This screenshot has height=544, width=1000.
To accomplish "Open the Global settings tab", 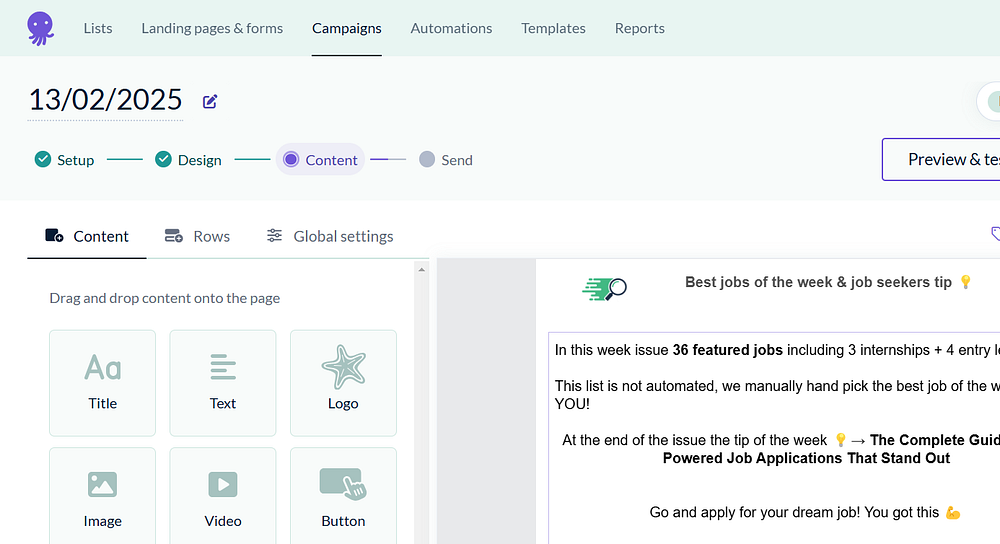I will pyautogui.click(x=330, y=236).
